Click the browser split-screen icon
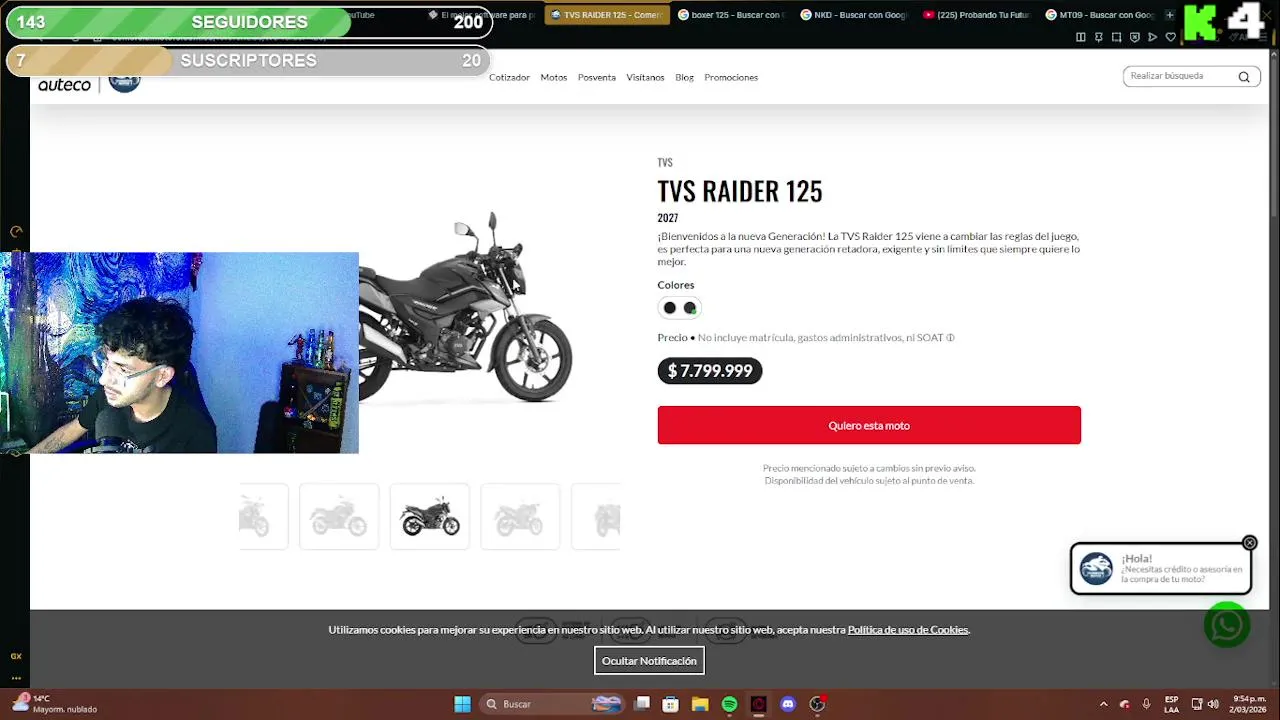The image size is (1280, 720). coord(1080,37)
